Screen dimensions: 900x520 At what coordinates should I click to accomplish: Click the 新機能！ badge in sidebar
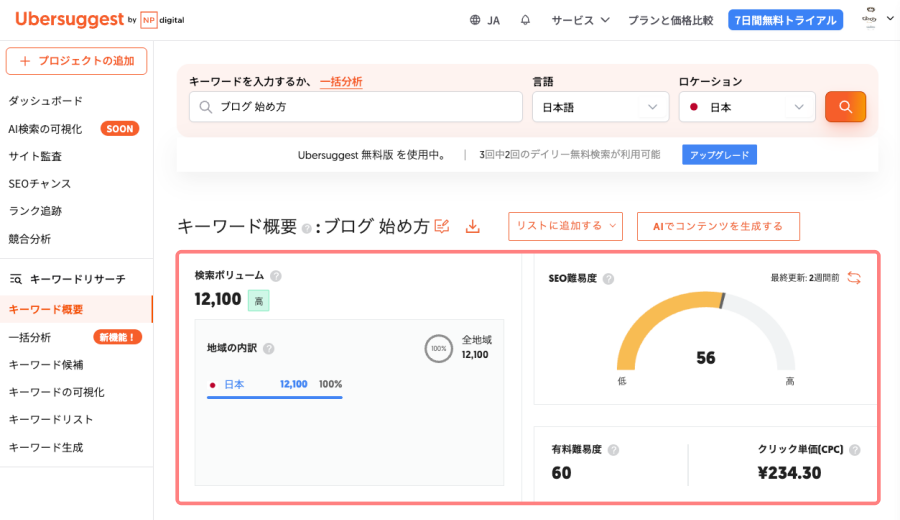click(117, 337)
